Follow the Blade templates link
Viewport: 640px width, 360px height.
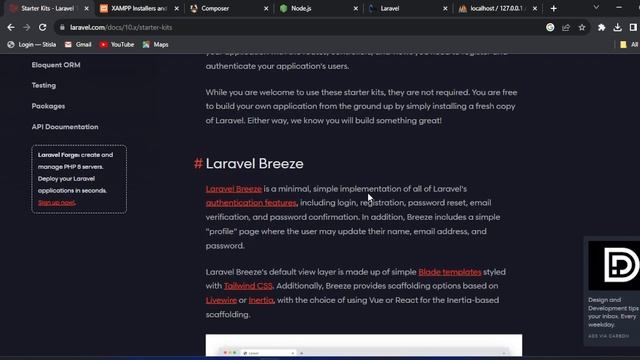(x=450, y=272)
